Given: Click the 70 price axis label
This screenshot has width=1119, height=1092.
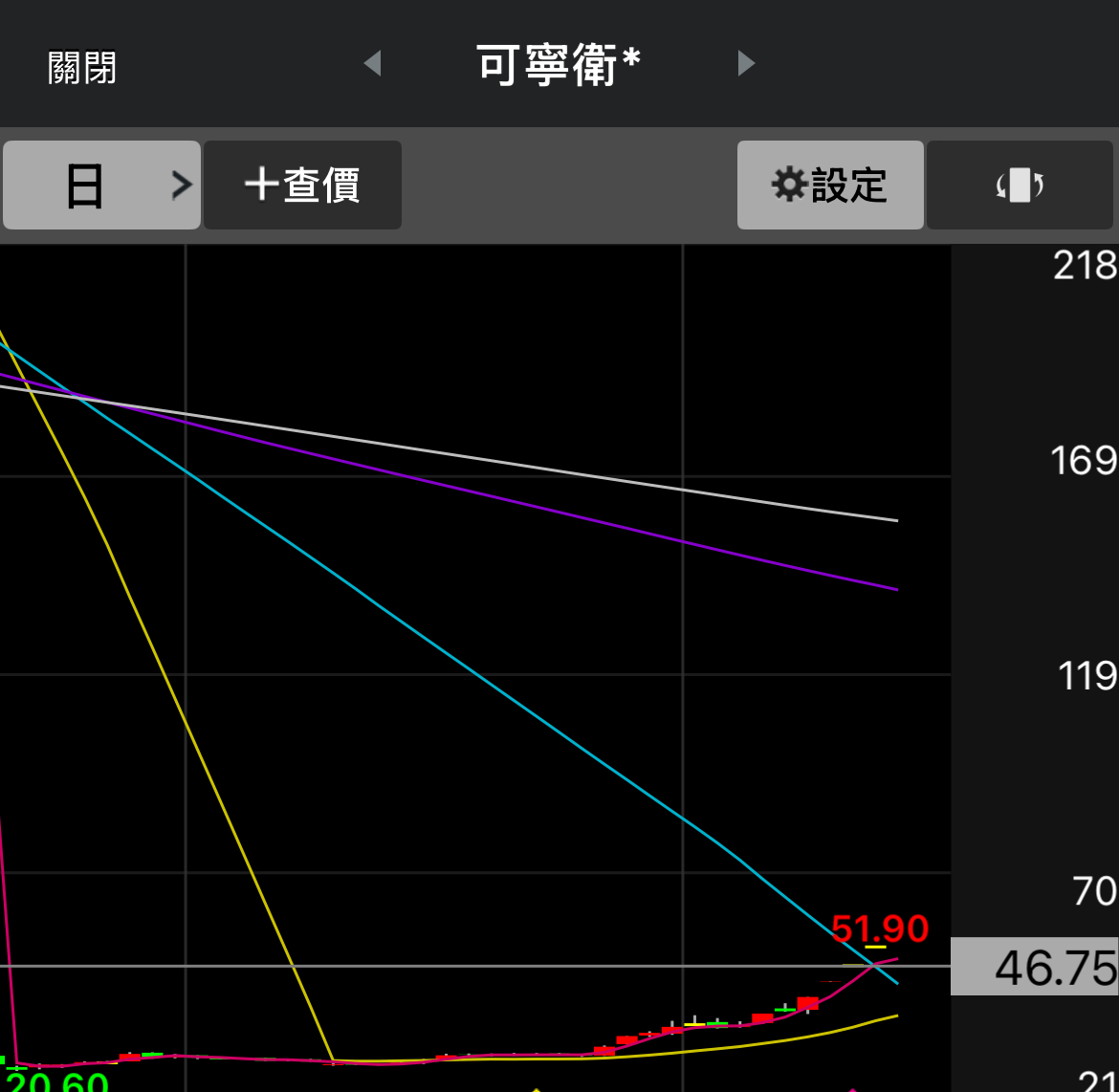Looking at the screenshot, I should click(x=1095, y=891).
